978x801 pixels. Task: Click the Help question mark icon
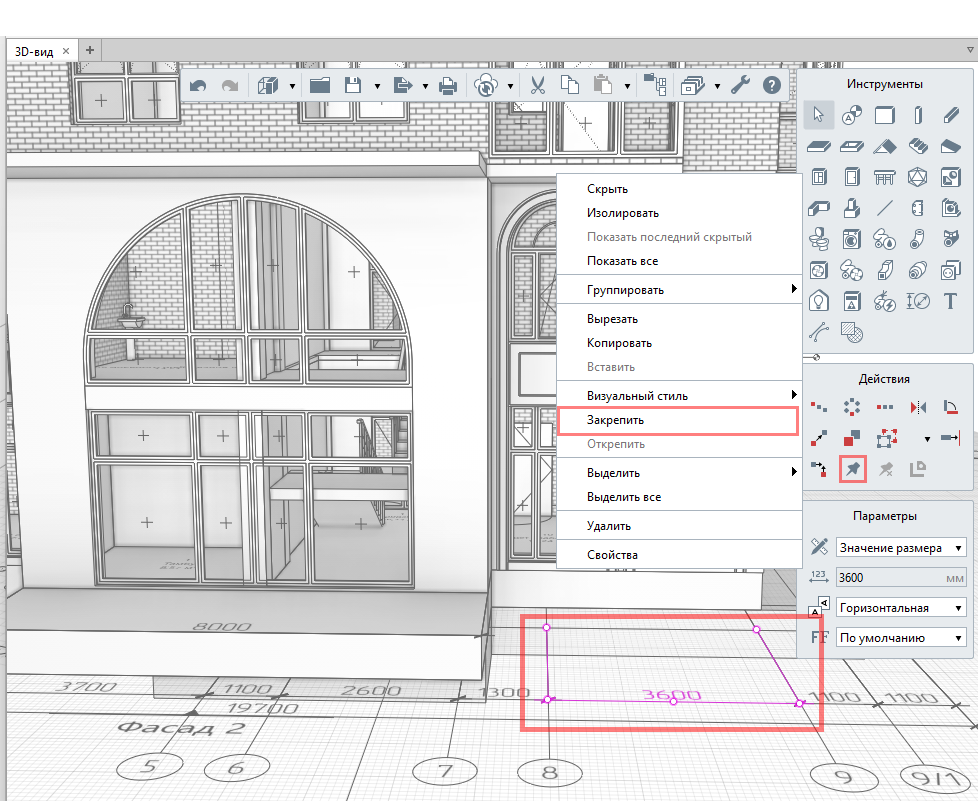tap(771, 86)
